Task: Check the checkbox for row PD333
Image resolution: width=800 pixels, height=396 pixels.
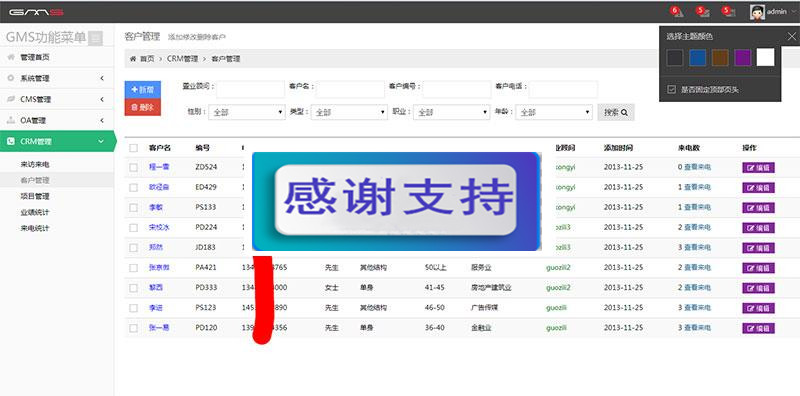Action: pos(133,288)
